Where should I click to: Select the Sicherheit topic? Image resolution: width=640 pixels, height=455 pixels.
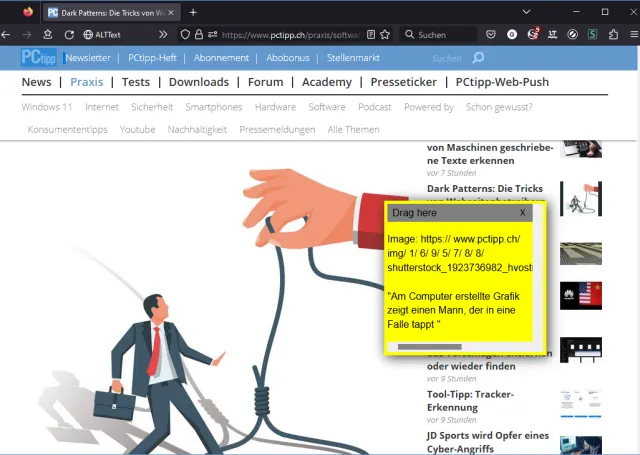[x=152, y=107]
